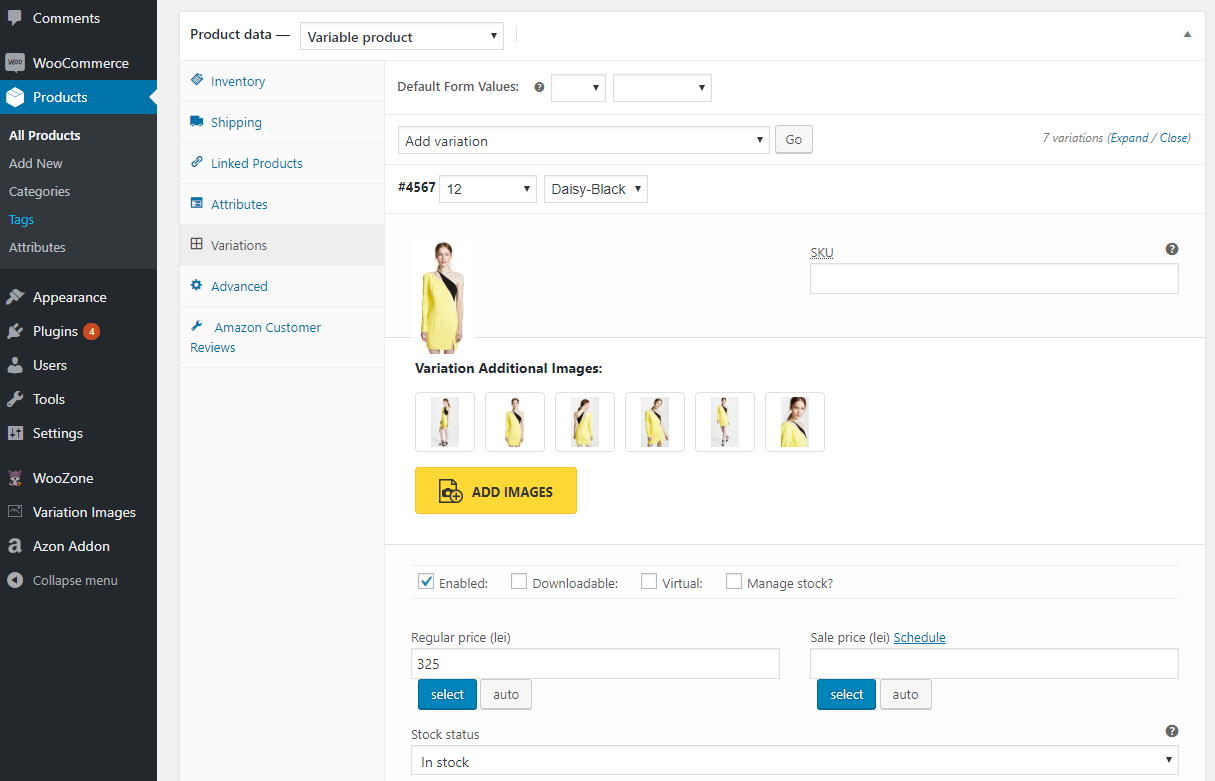Click the Stock status help icon
This screenshot has height=781, width=1215.
tap(1172, 731)
